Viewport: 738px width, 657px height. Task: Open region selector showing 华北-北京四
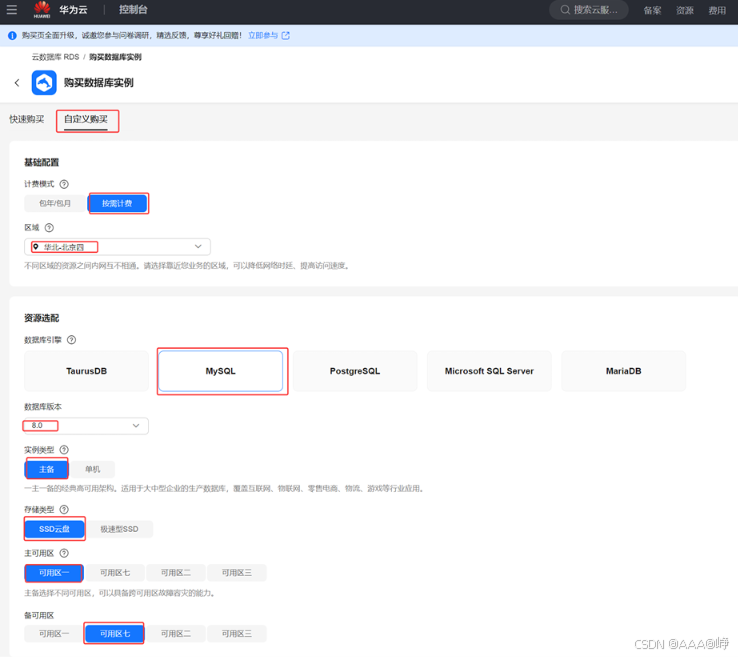[117, 247]
